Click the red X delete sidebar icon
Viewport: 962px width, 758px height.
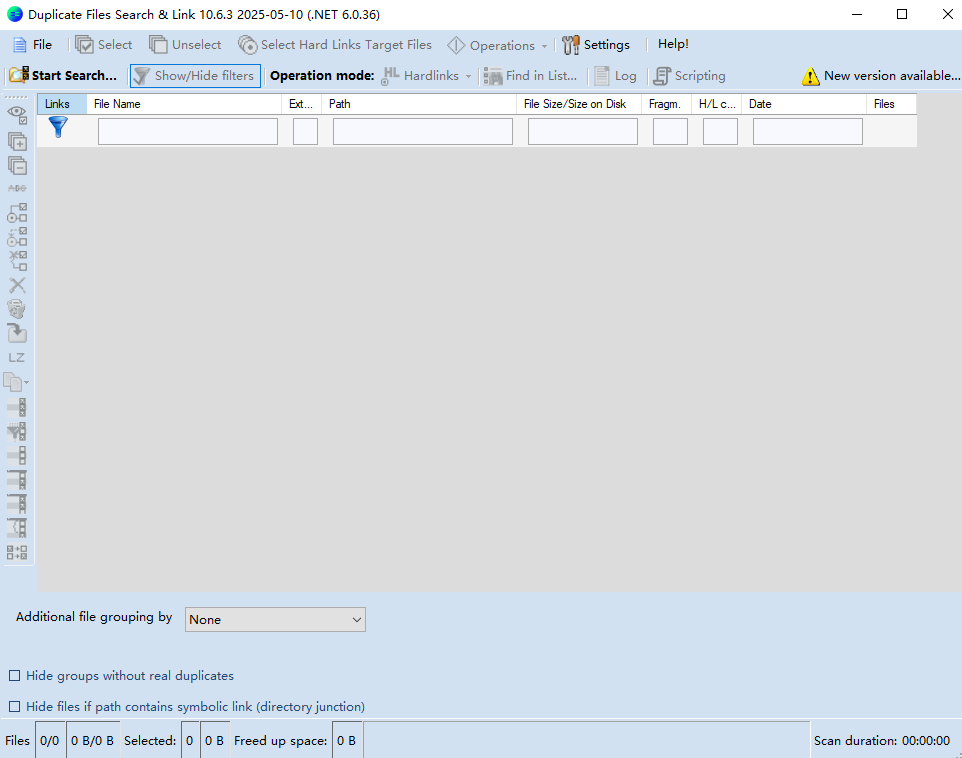tap(17, 285)
